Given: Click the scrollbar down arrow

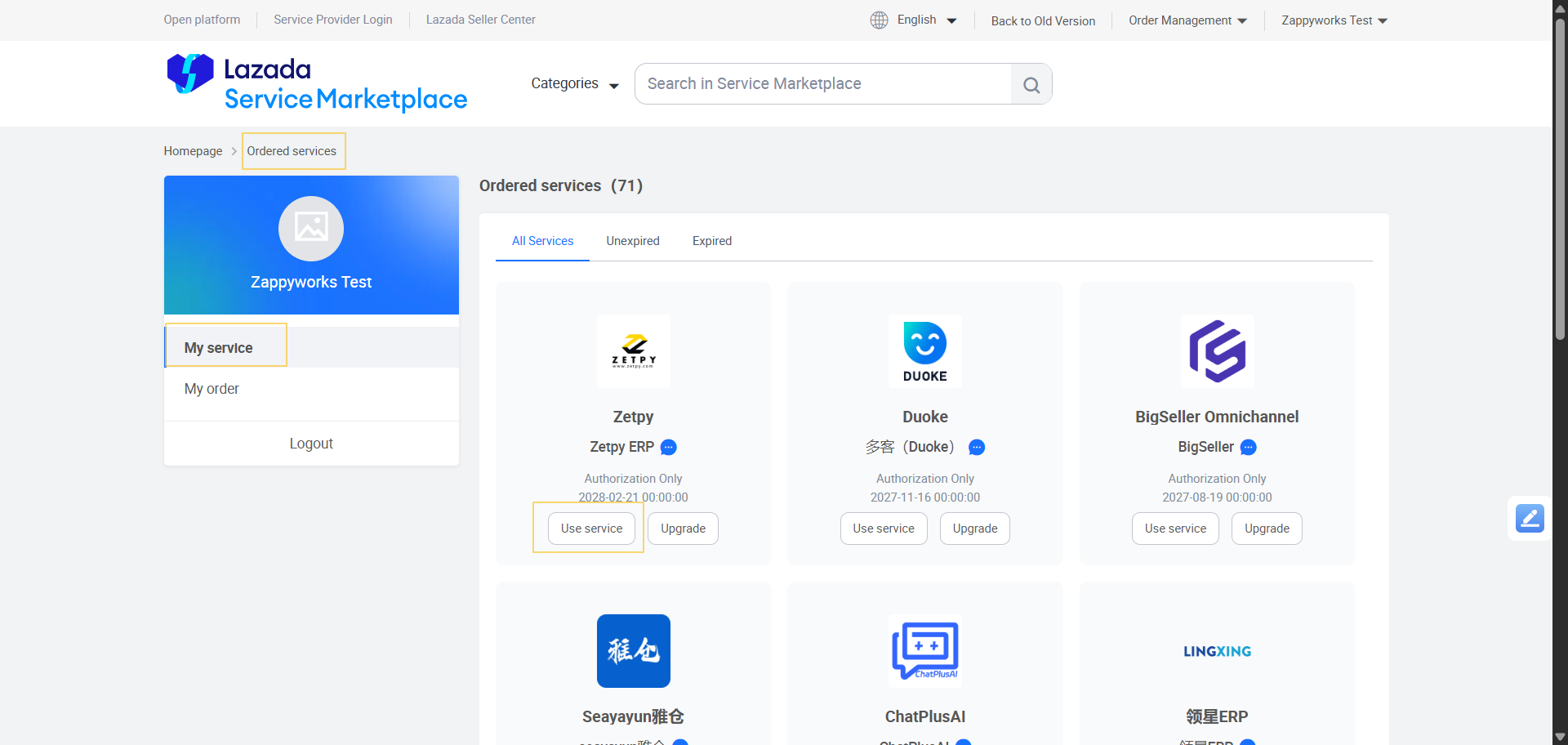Looking at the screenshot, I should pyautogui.click(x=1560, y=737).
